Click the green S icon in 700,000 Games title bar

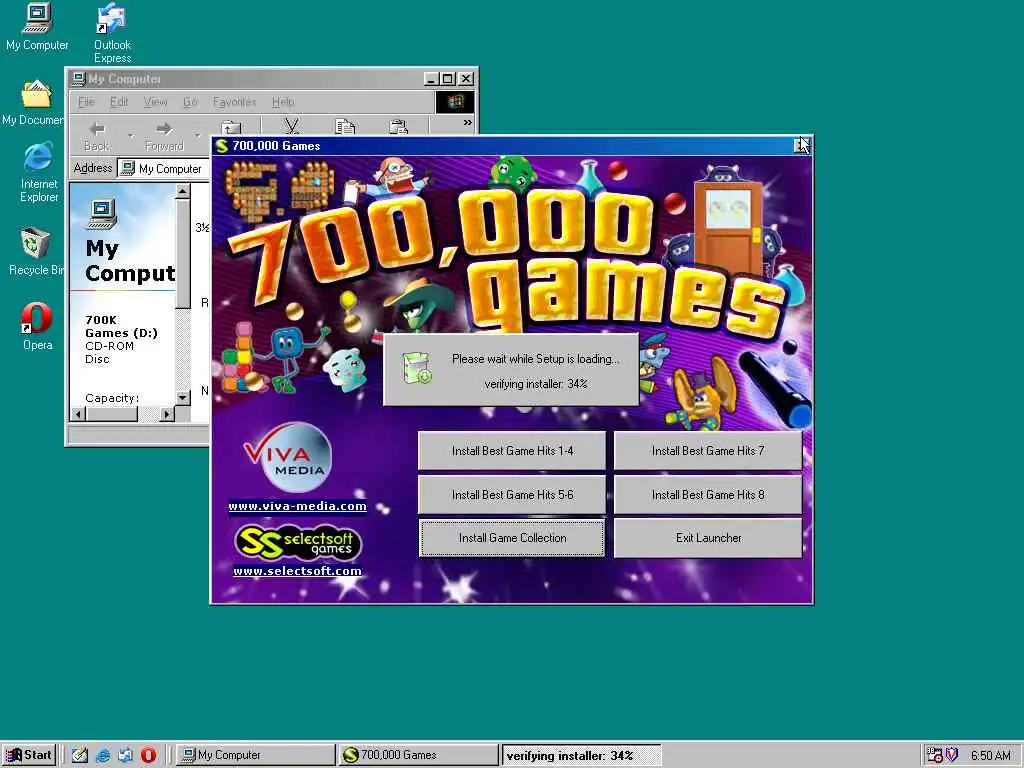pyautogui.click(x=222, y=146)
